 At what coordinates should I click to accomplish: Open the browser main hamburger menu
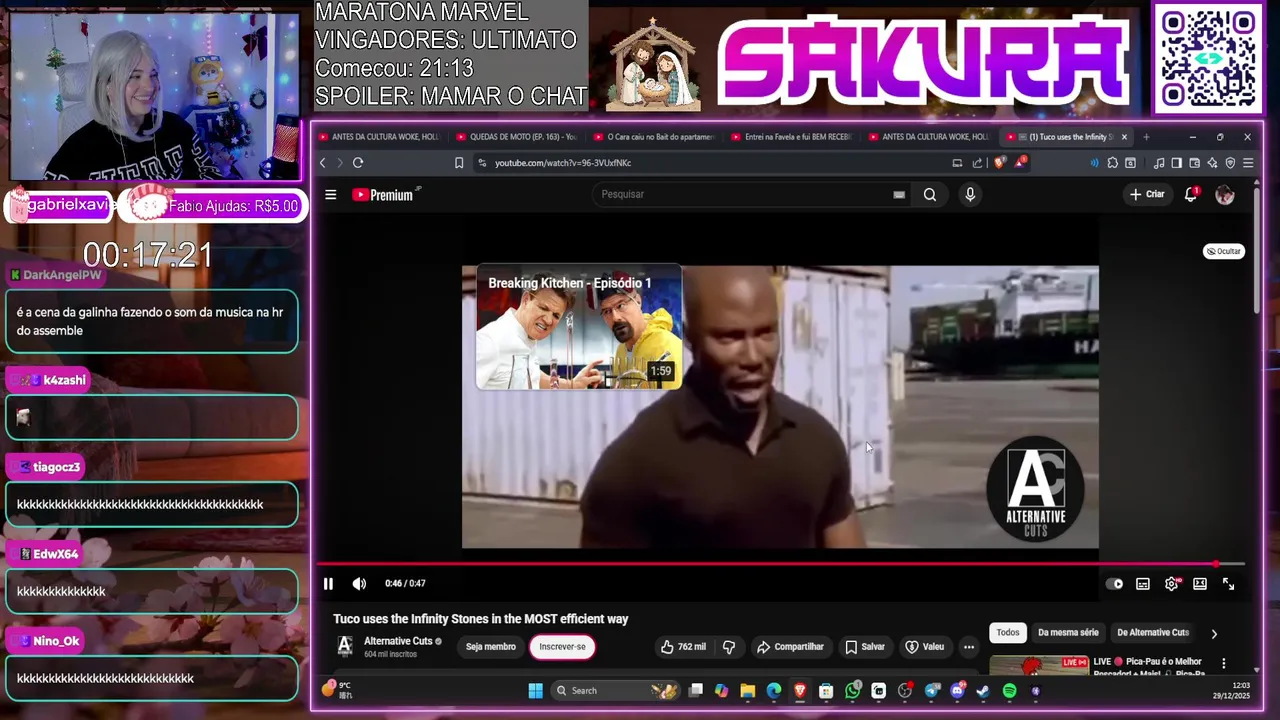pyautogui.click(x=1247, y=163)
